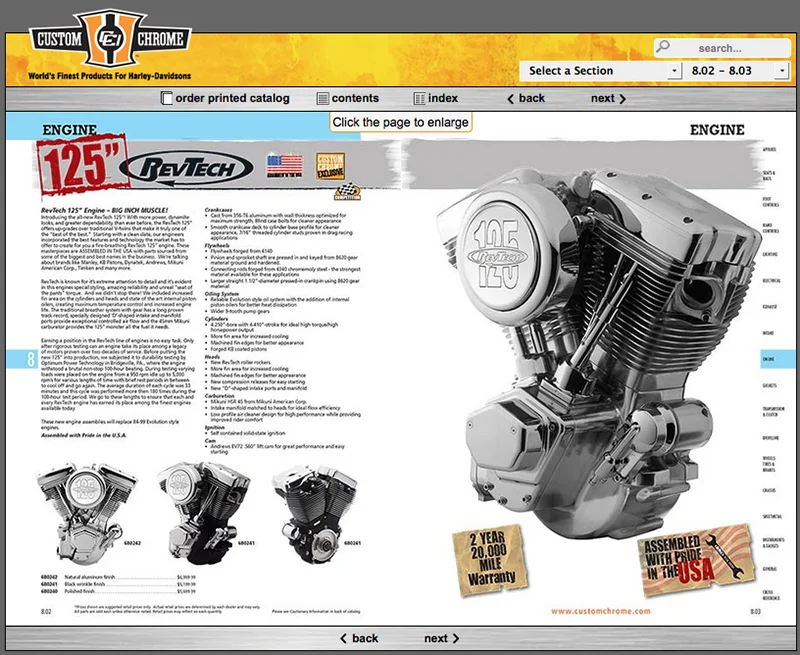This screenshot has width=800, height=655.
Task: Click the checkered flag competition badge
Action: tap(347, 192)
